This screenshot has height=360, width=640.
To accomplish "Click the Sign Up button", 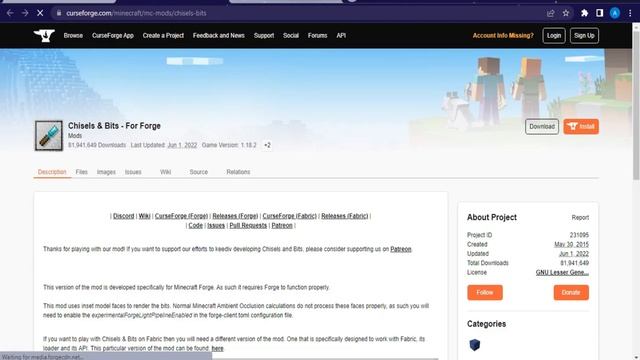I will pyautogui.click(x=584, y=36).
